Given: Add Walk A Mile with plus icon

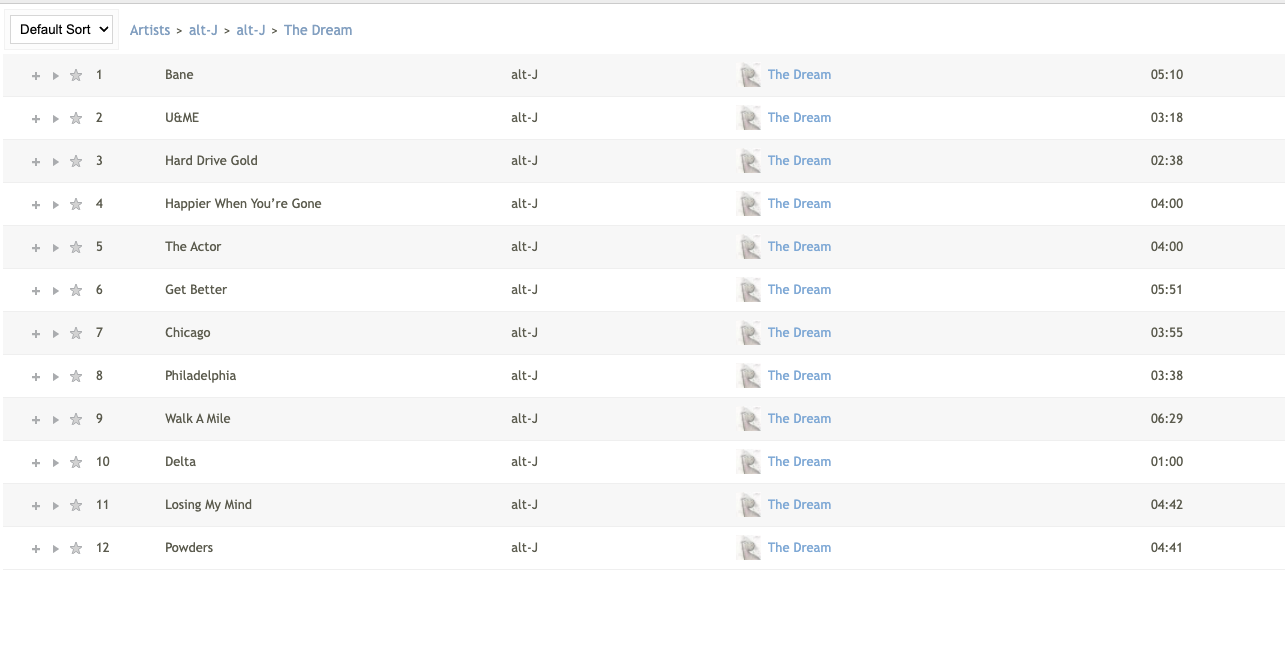Looking at the screenshot, I should click(x=36, y=420).
